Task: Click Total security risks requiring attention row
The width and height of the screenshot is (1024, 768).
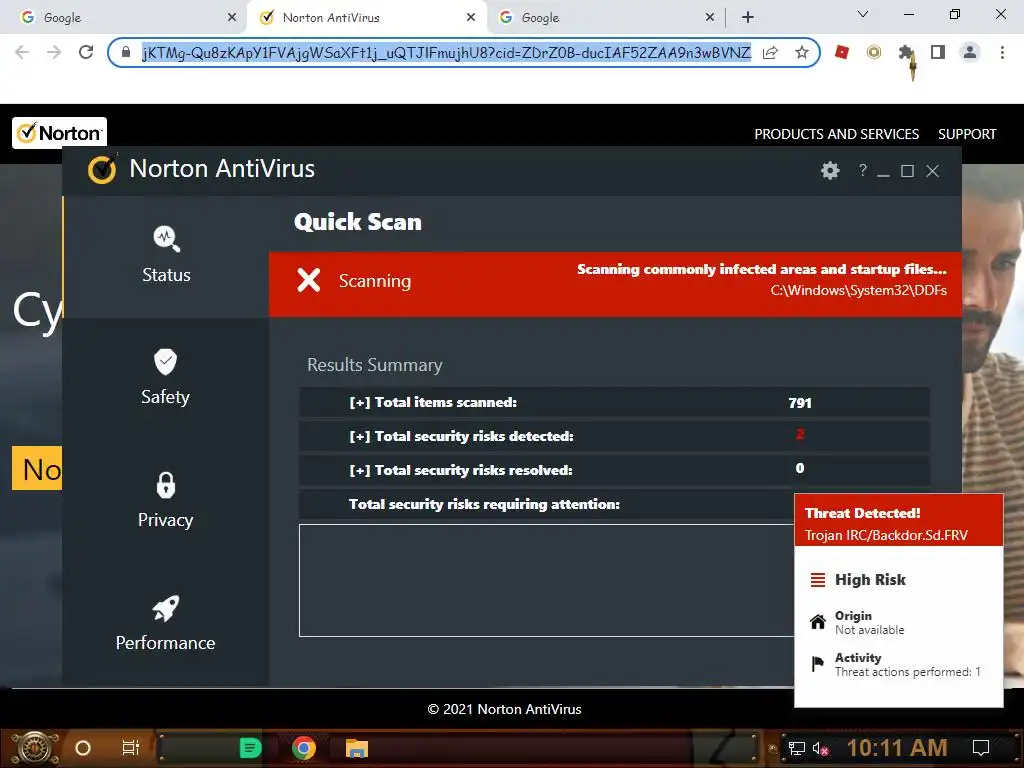Action: (x=547, y=504)
